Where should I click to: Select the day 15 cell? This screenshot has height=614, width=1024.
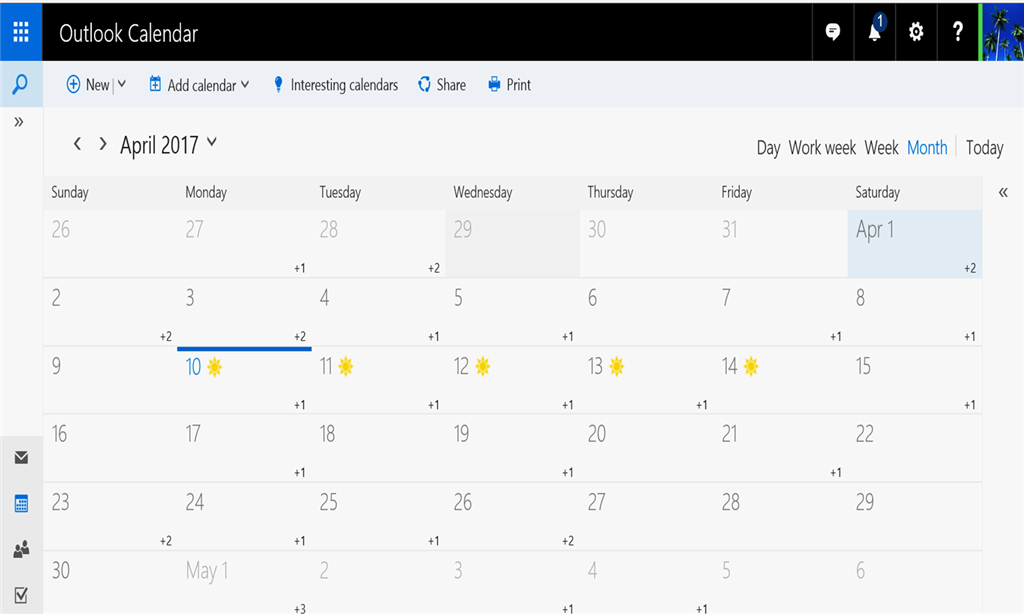click(914, 380)
